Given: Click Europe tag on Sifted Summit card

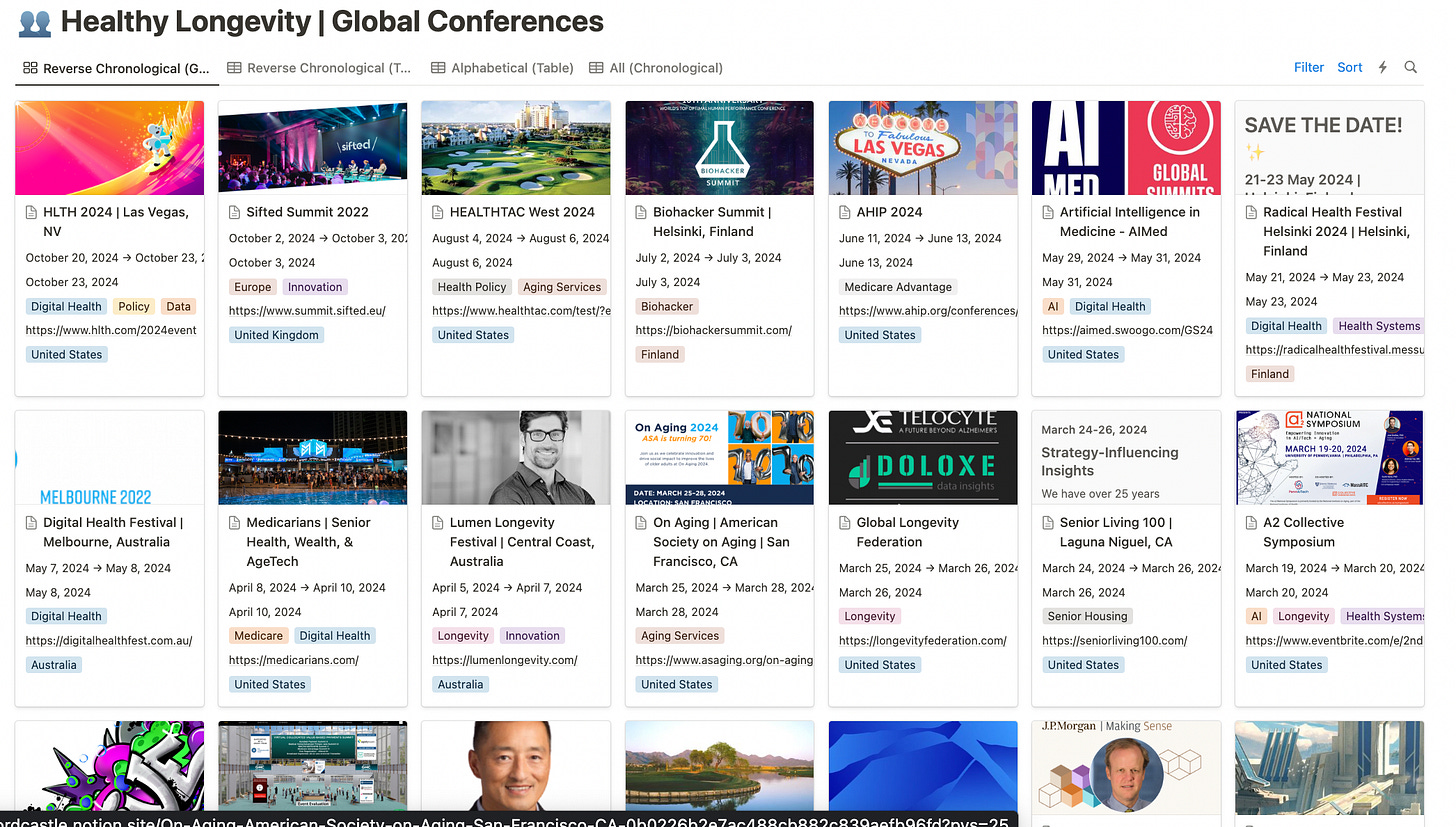Looking at the screenshot, I should pos(253,287).
